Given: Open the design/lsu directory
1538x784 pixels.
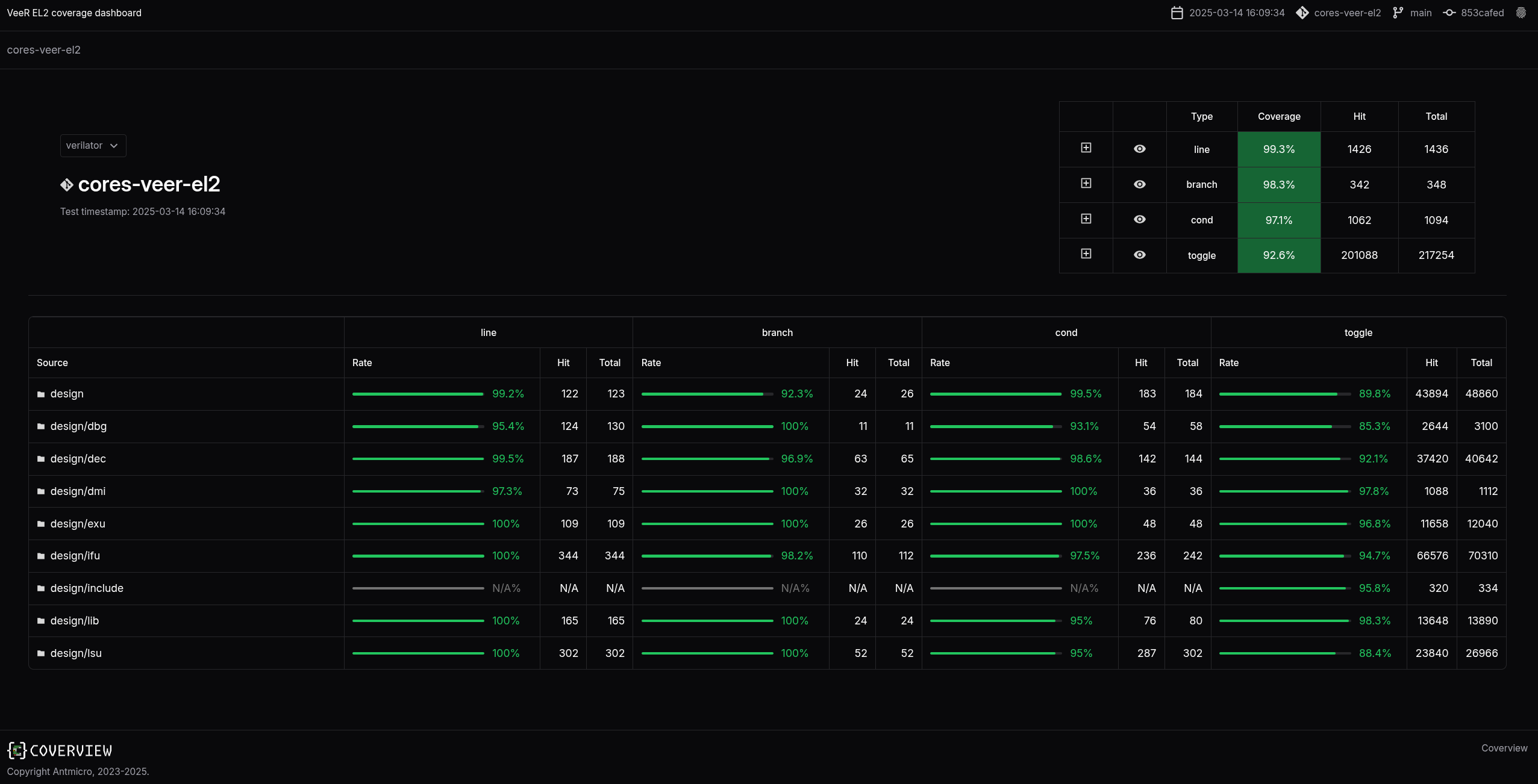Looking at the screenshot, I should coord(76,653).
